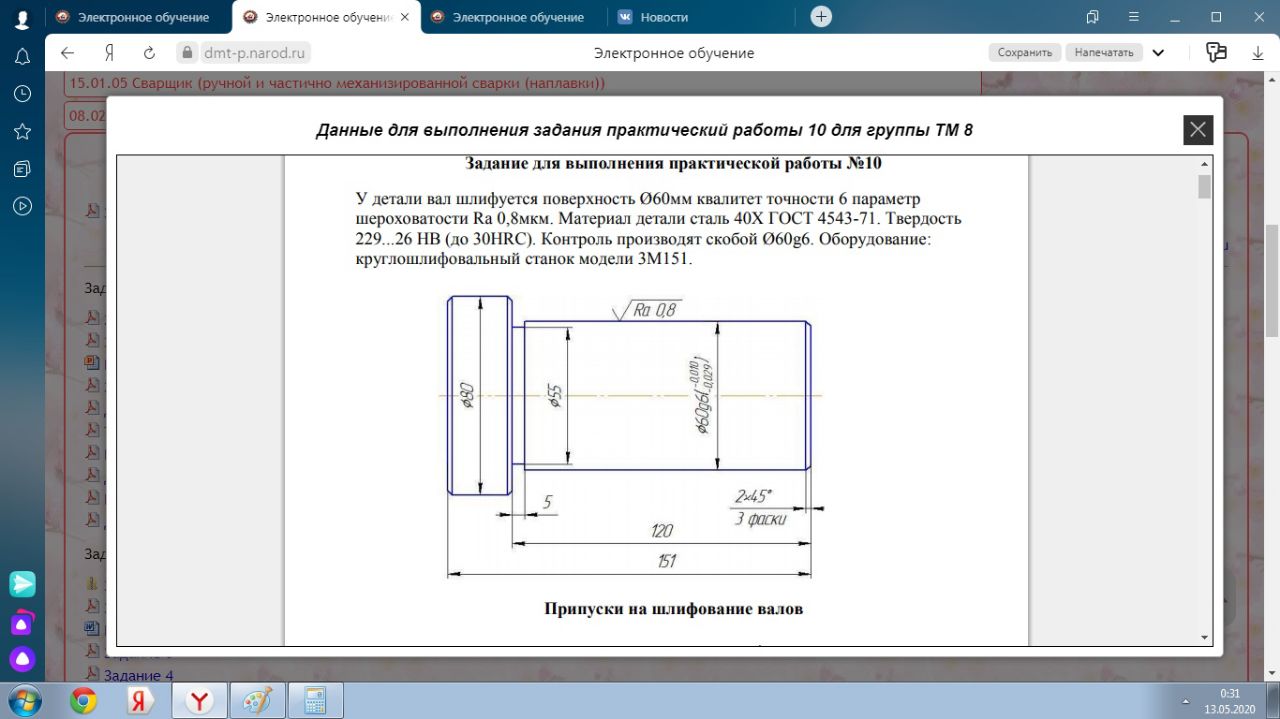Open the 15.01.05 Сварщик link behind modal

pos(337,84)
